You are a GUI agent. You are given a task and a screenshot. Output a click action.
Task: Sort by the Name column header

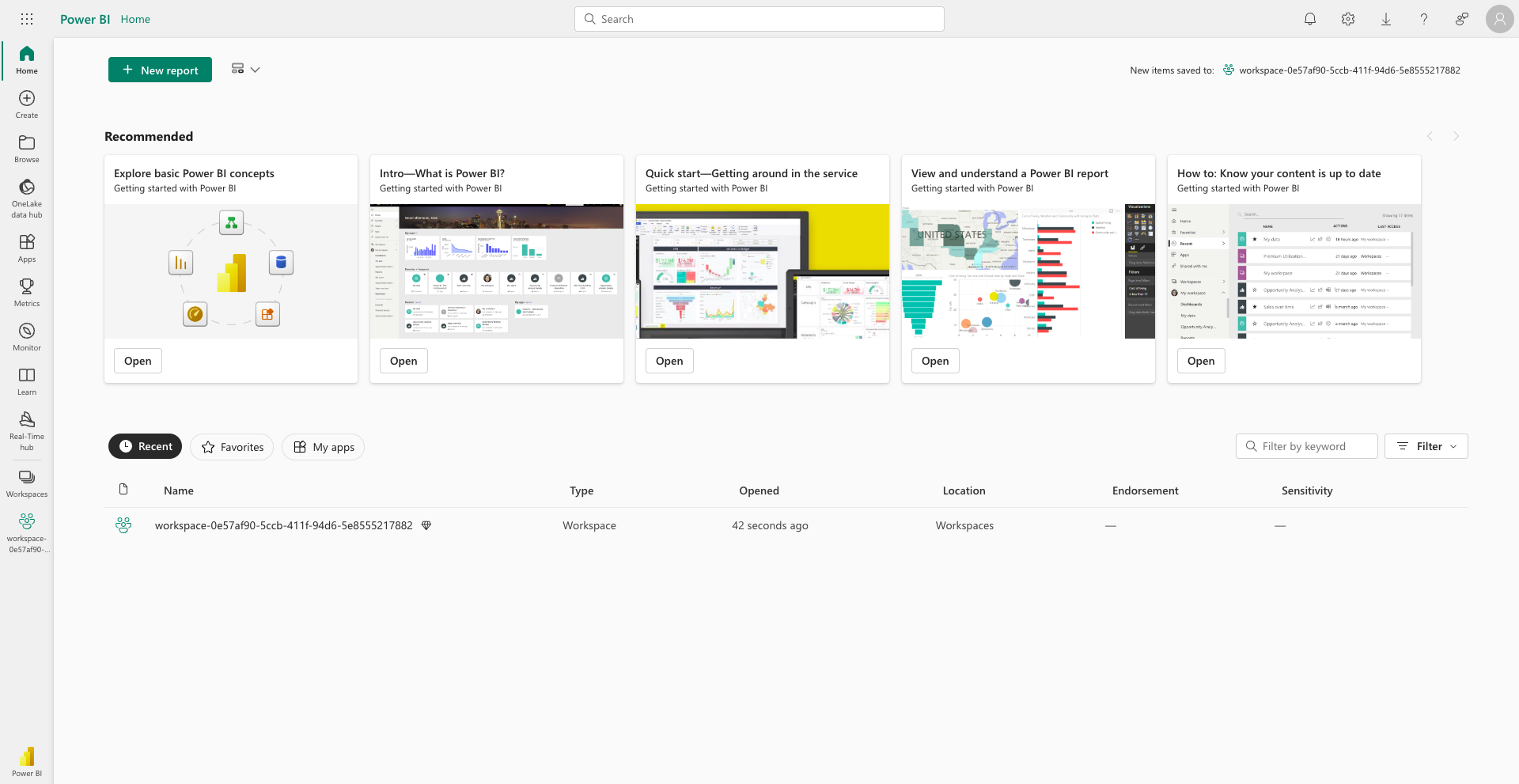(179, 490)
